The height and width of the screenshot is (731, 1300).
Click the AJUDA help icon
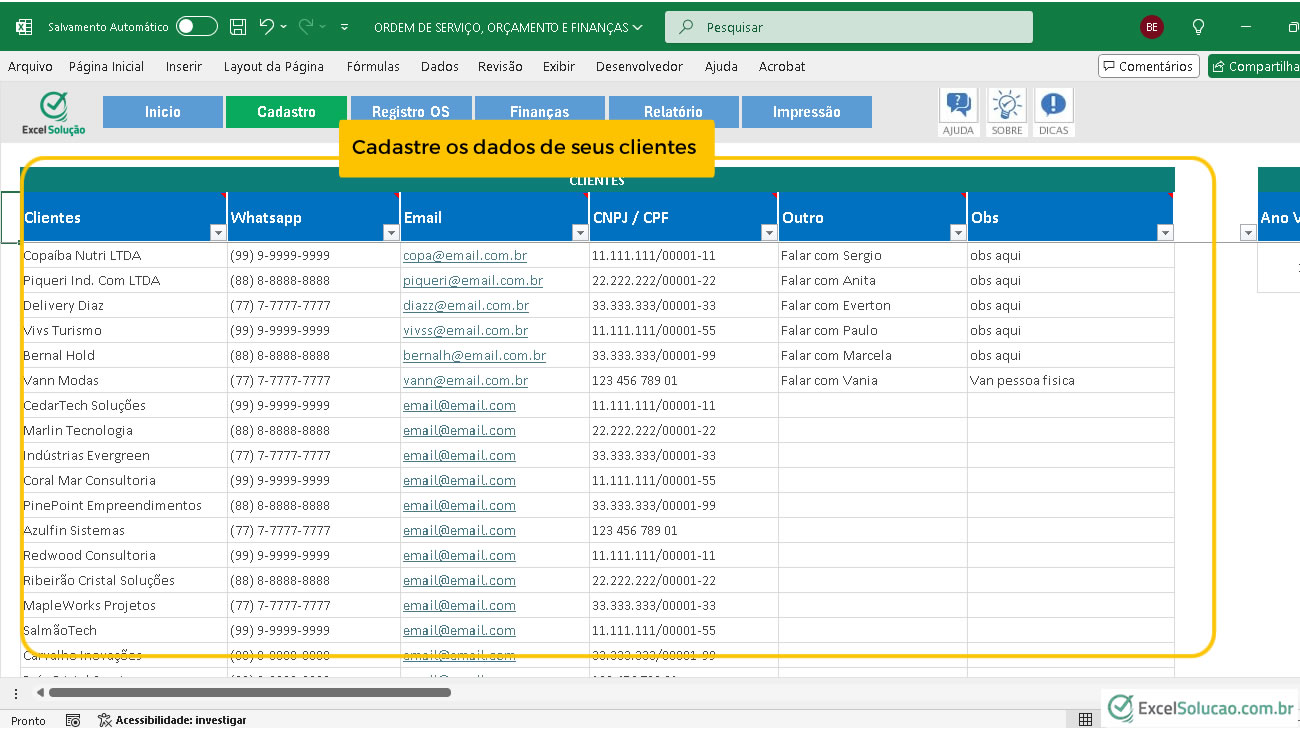tap(958, 111)
